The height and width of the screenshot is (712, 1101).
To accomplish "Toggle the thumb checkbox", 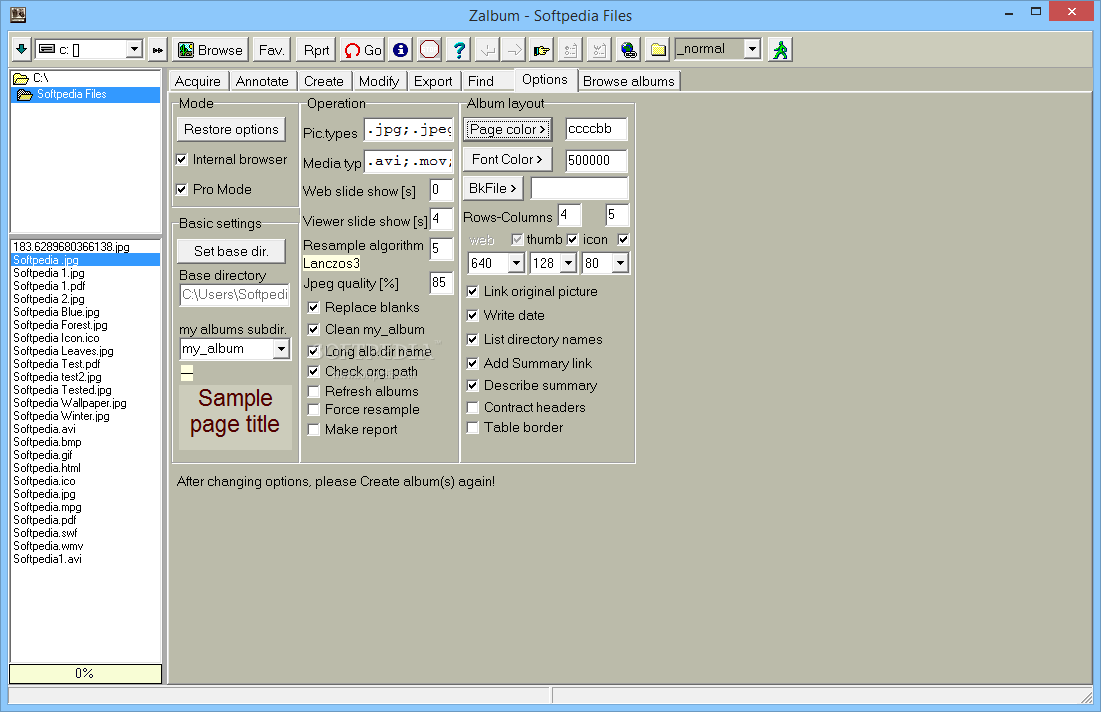I will pos(572,239).
